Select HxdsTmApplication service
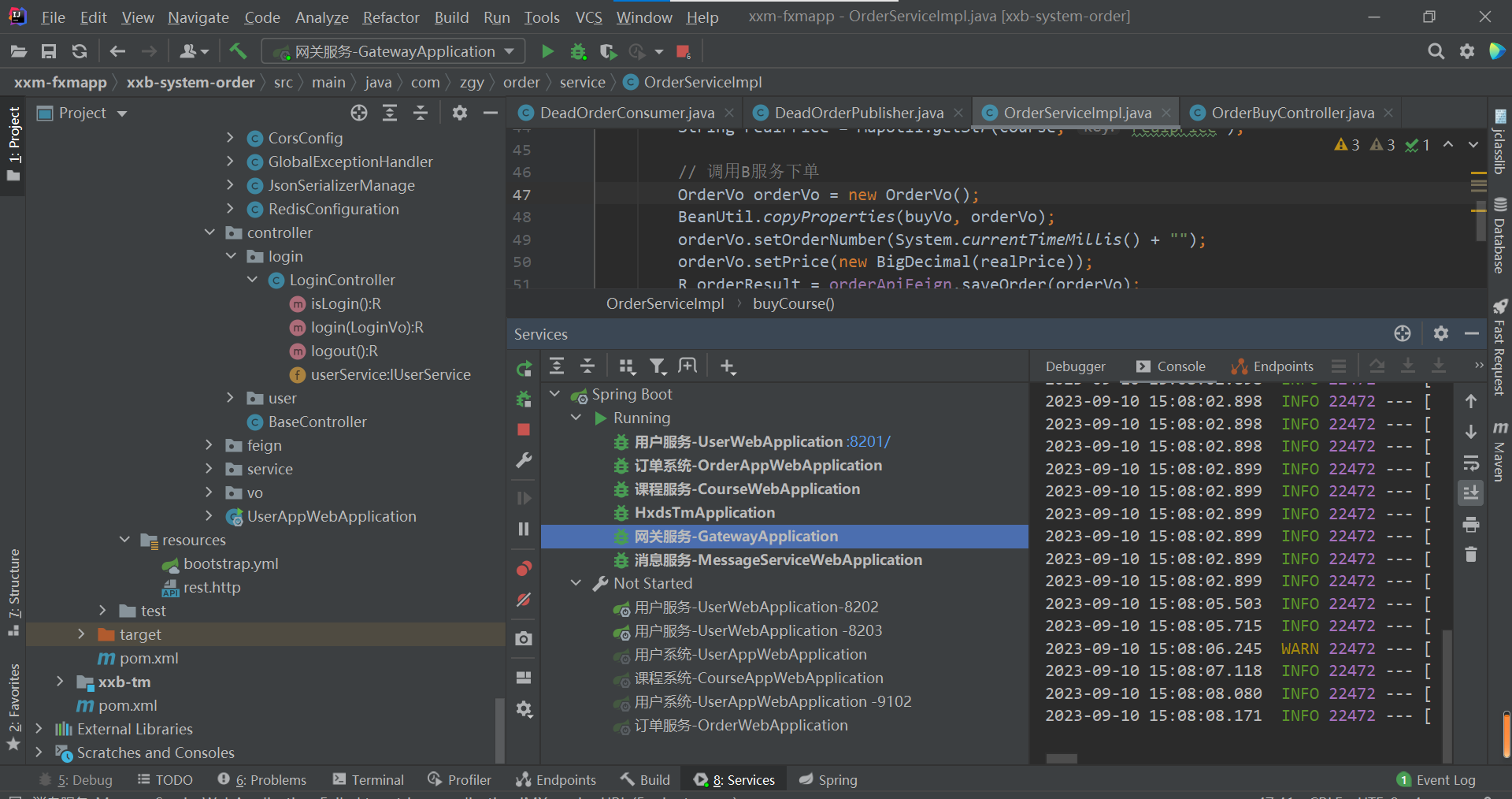The image size is (1512, 799). coord(704,513)
